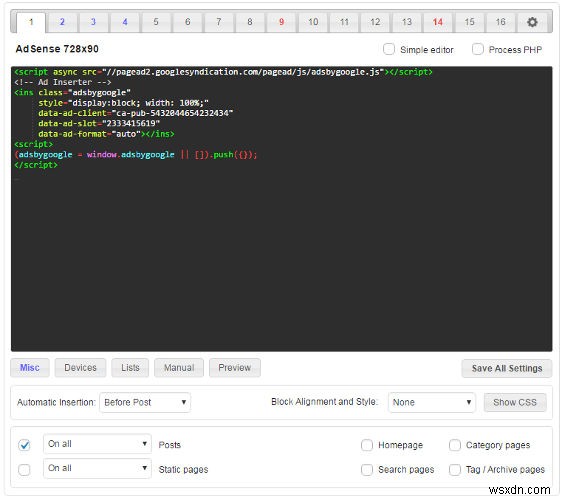Select block tab 13
This screenshot has width=562, height=500.
407,22
